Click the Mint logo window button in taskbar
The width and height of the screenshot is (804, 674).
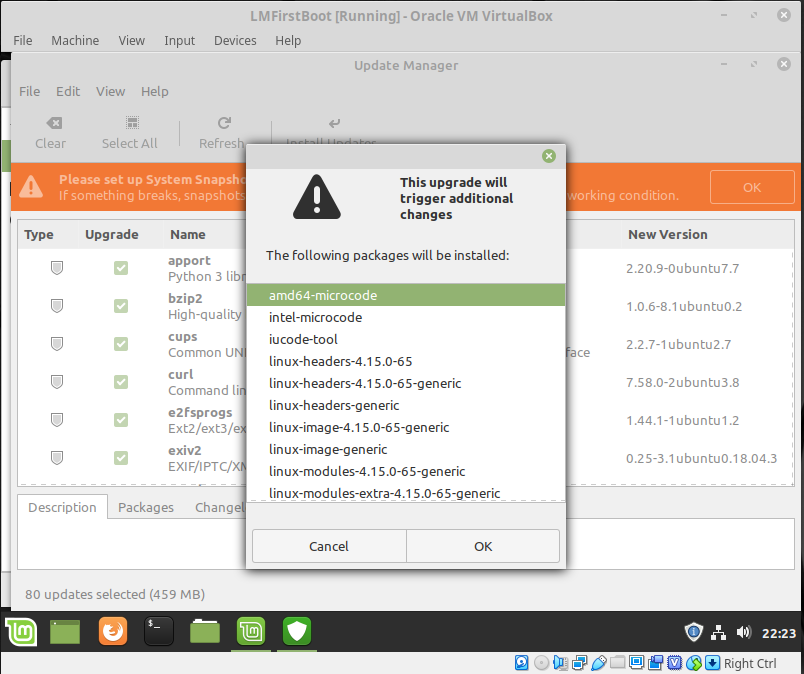(251, 631)
